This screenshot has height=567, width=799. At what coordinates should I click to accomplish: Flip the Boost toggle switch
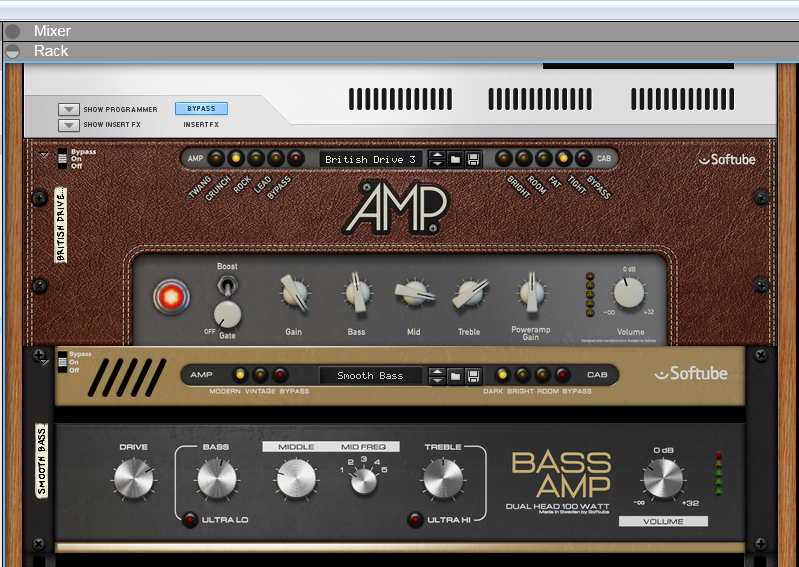(x=227, y=285)
